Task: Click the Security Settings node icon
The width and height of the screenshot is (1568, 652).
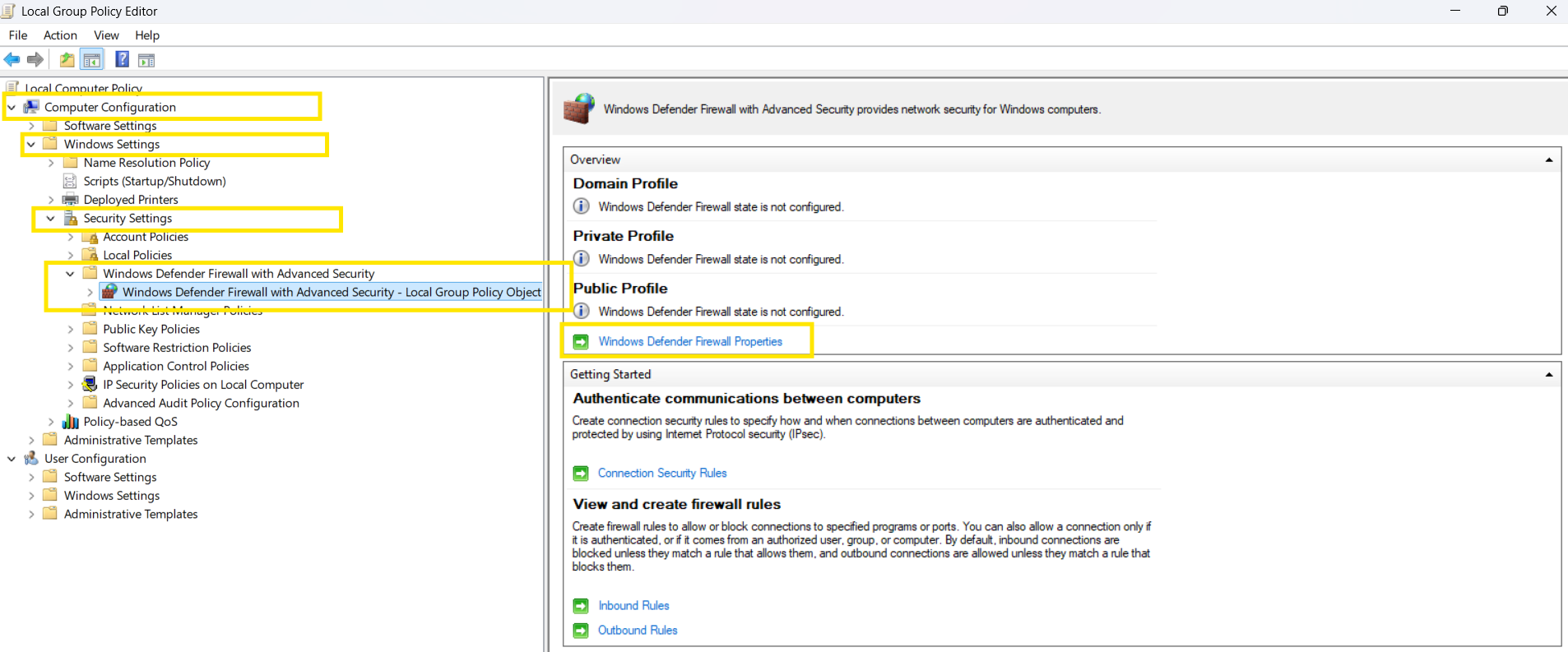Action: point(71,218)
